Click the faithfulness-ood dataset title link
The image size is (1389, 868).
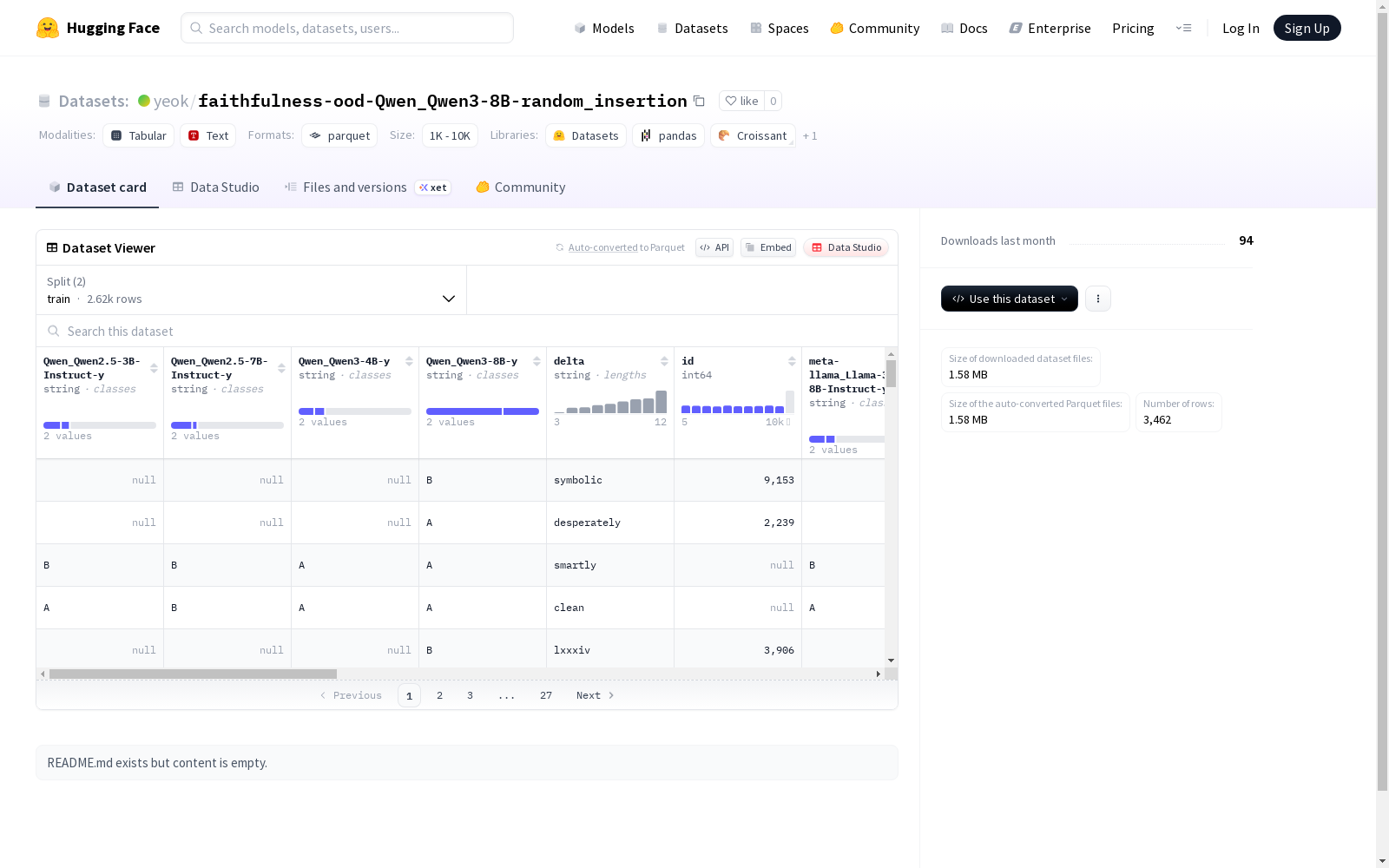pos(443,101)
